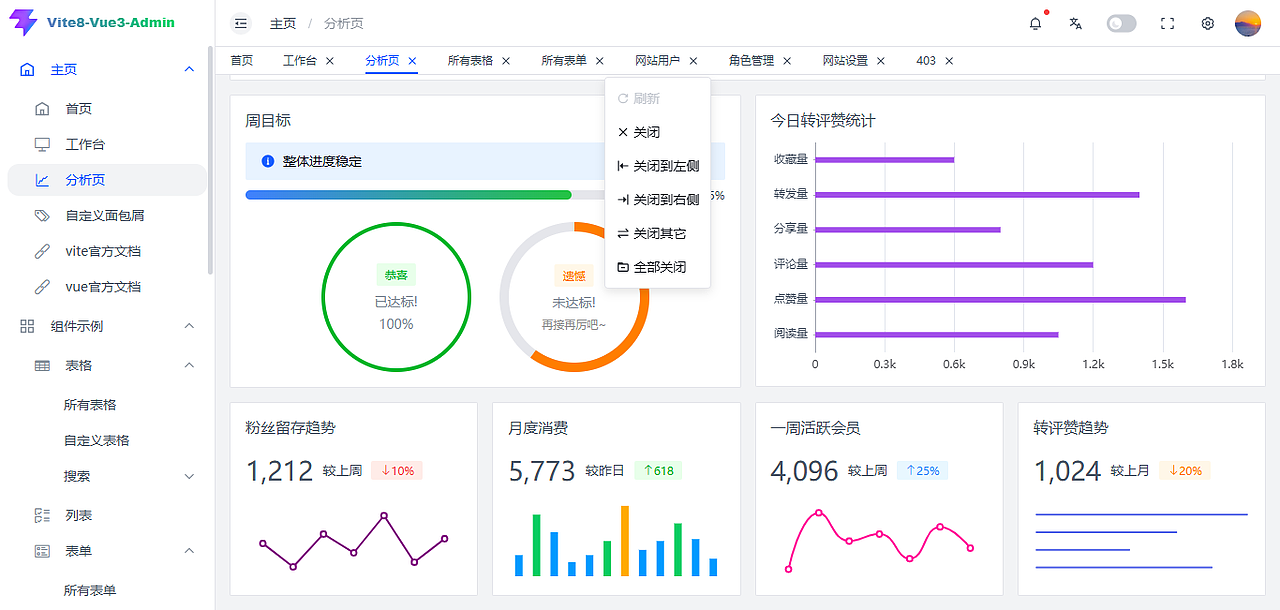The image size is (1280, 610).
Task: Open vue官方文档 sidebar link
Action: (103, 286)
